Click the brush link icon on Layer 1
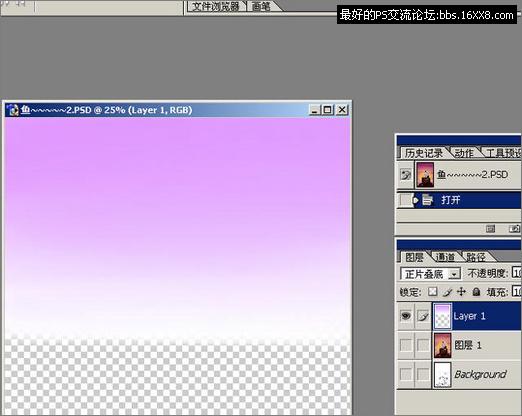 423,316
